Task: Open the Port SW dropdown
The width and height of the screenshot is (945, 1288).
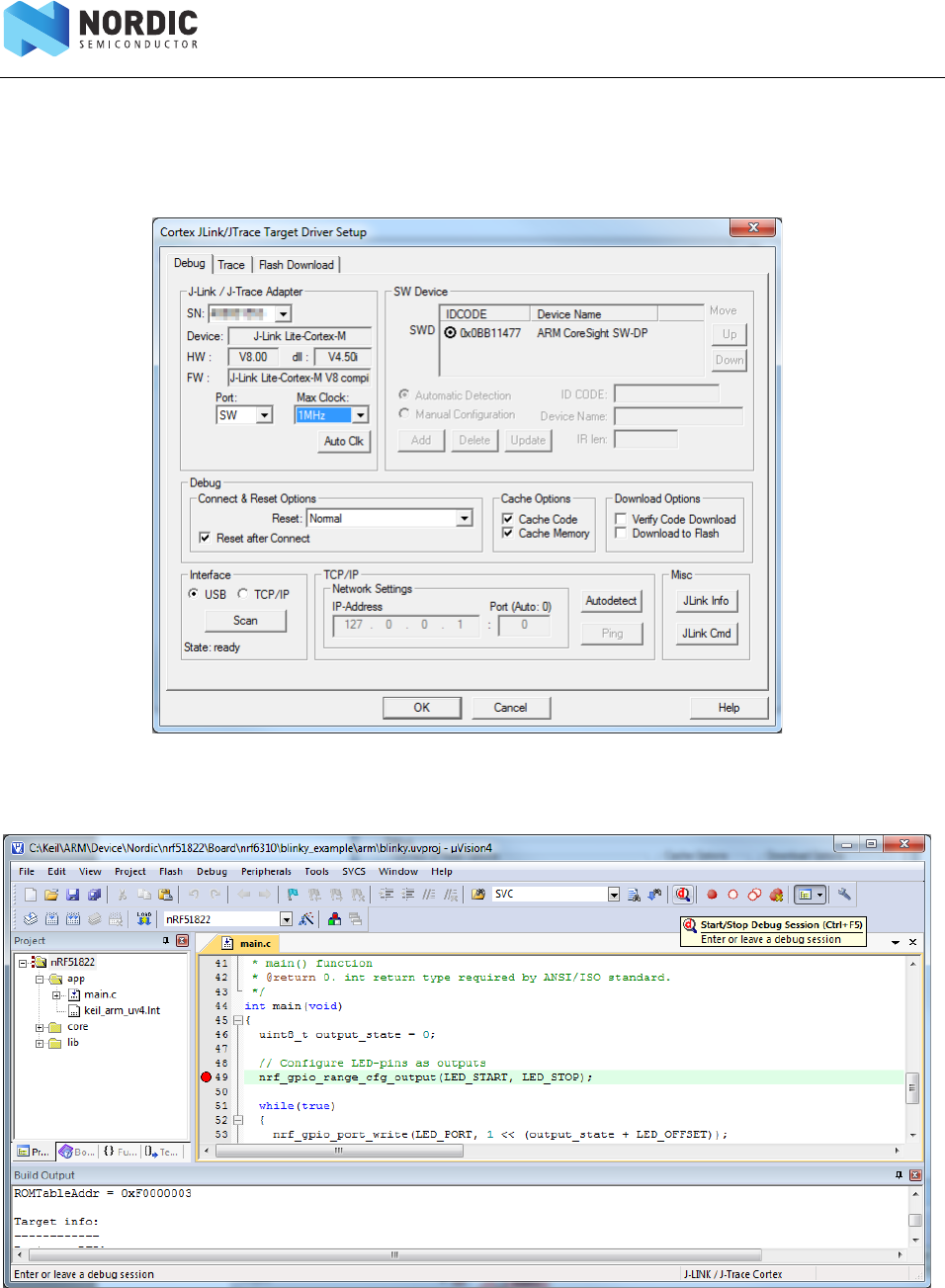Action: (264, 415)
